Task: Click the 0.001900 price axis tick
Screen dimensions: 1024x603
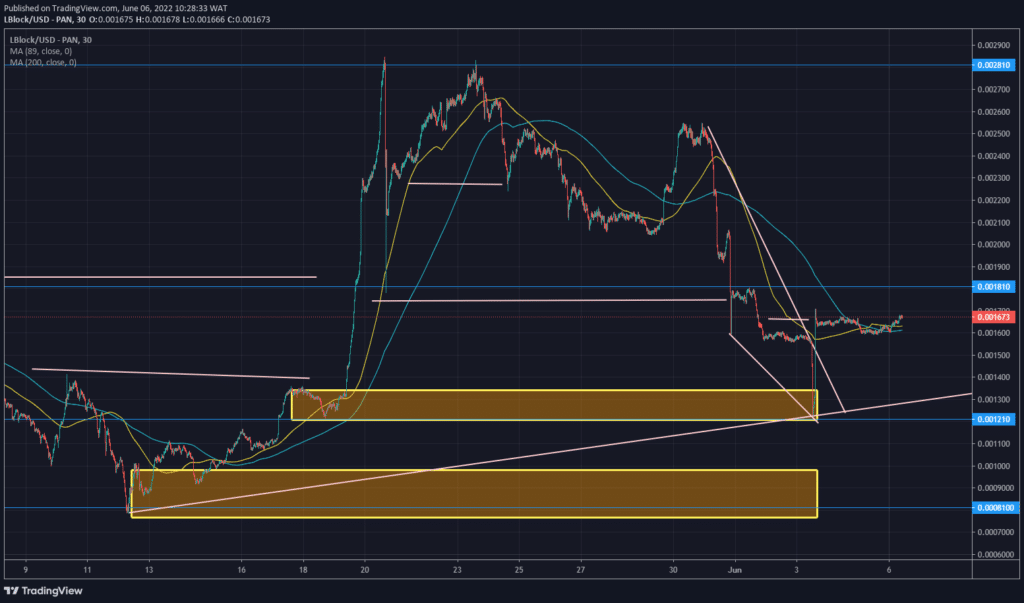Action: [x=995, y=267]
